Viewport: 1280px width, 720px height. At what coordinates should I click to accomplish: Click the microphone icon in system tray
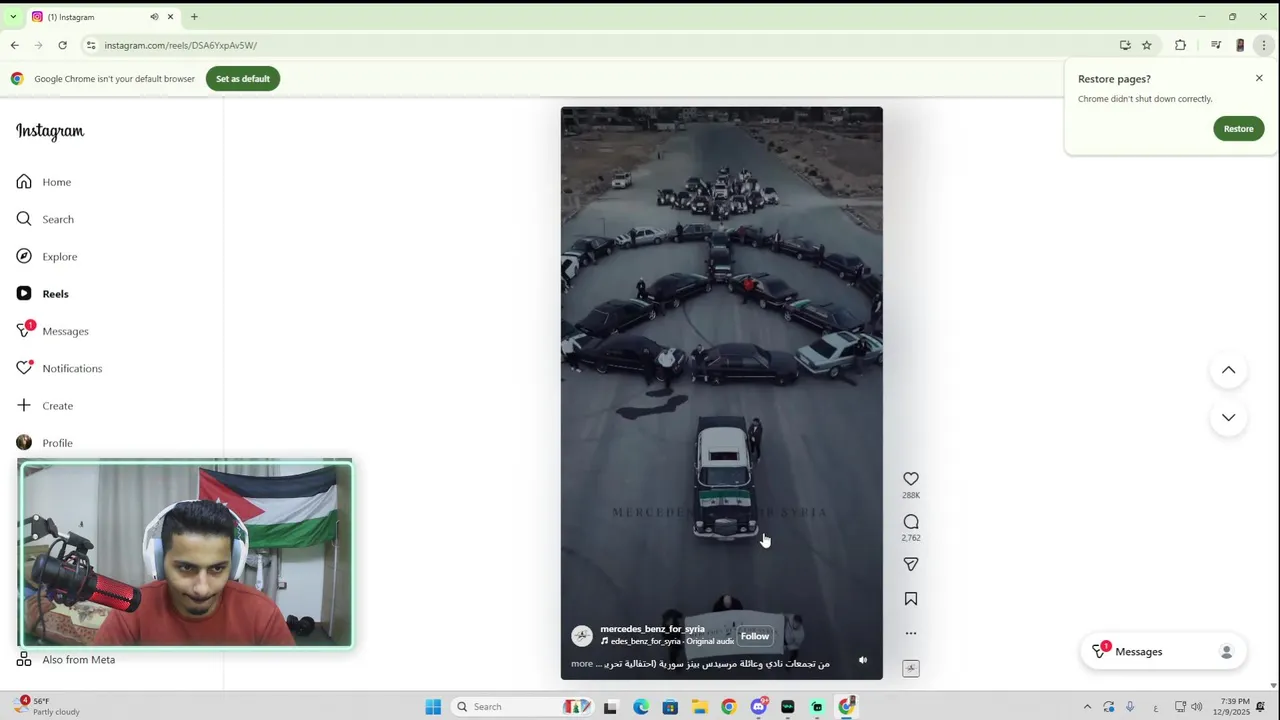[x=1130, y=707]
